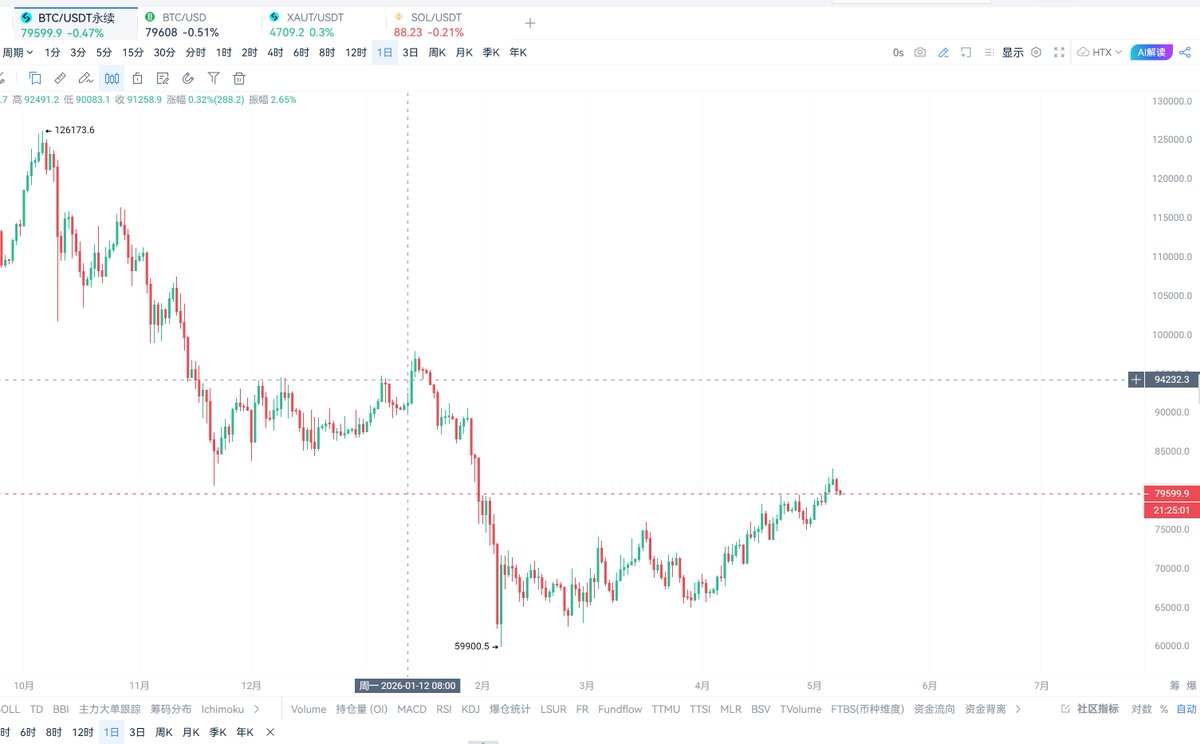The image size is (1200, 744).
Task: Toggle the 对数 logarithmic scale
Action: point(1141,709)
